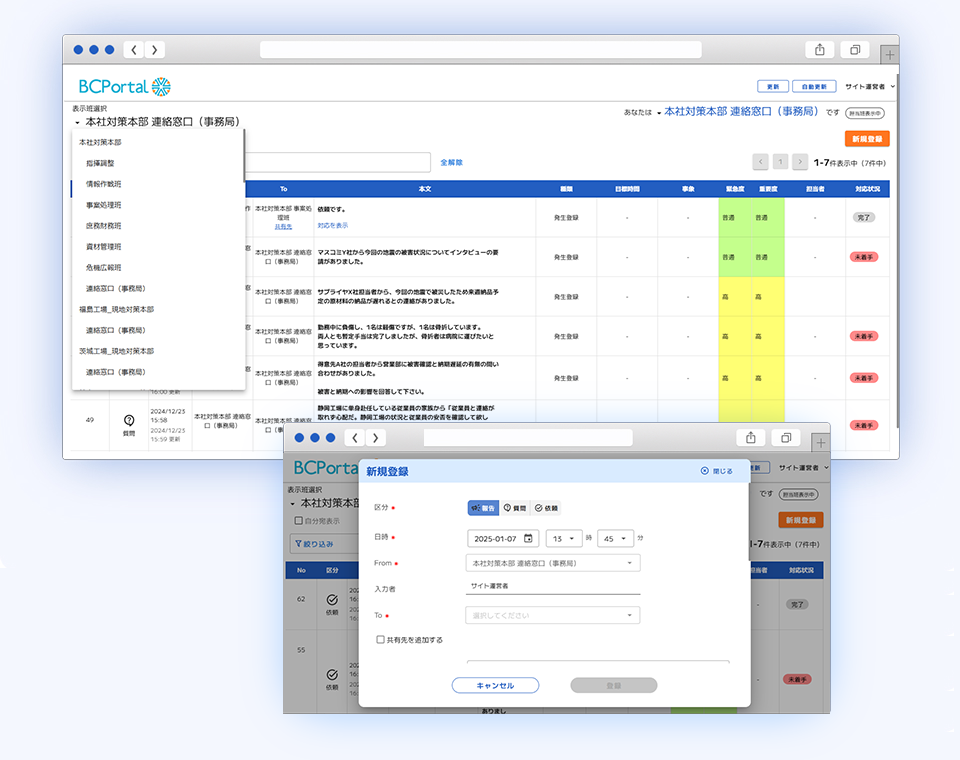Open the To dropdown showing 選択してください
This screenshot has height=760, width=960.
[x=553, y=615]
